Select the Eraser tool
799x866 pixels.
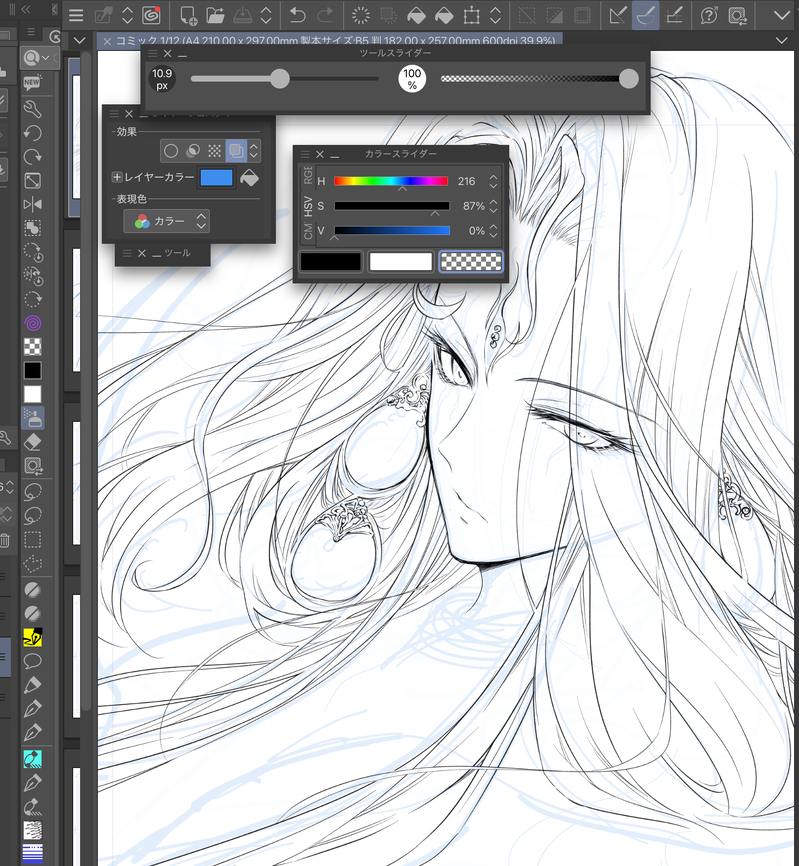(33, 442)
